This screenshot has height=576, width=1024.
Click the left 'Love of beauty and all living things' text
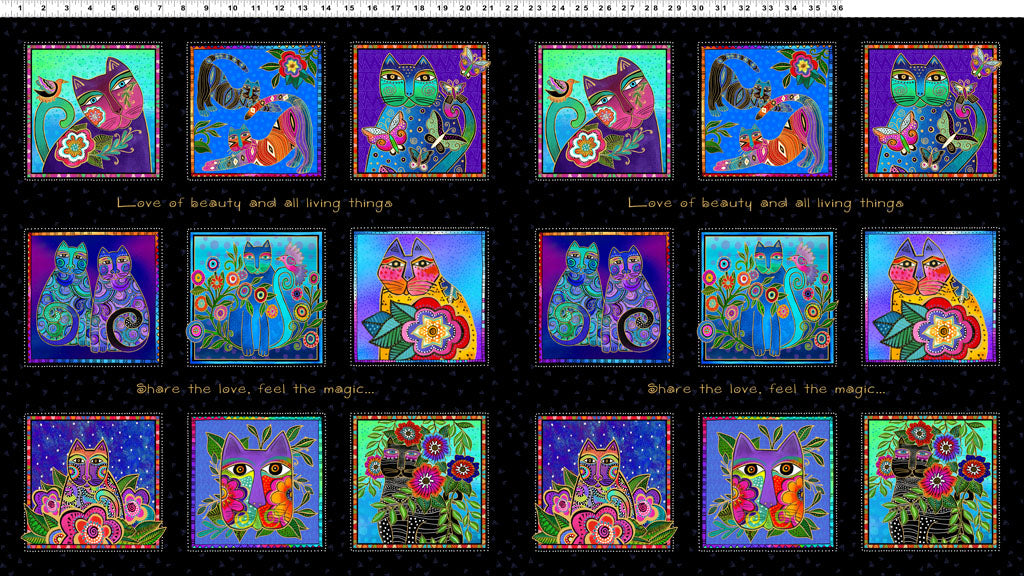(x=255, y=203)
